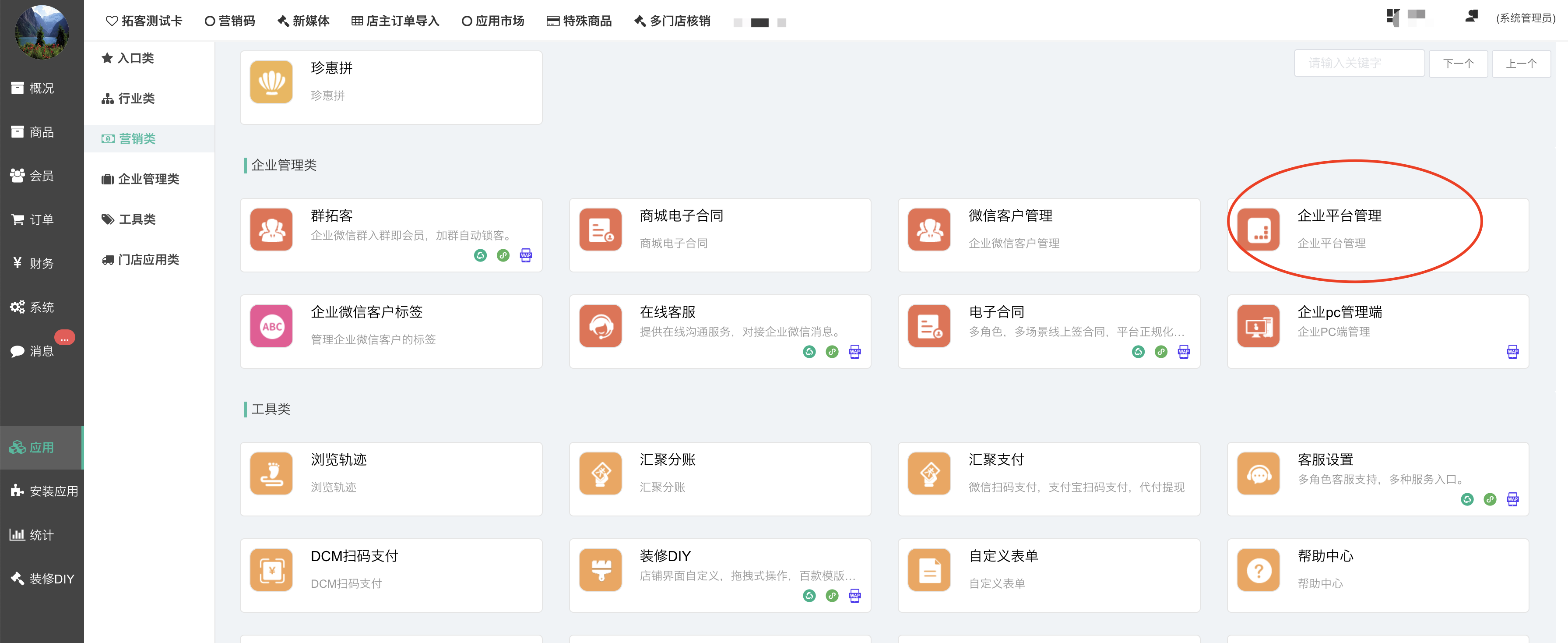Click the WAP icon on 企业pc管理端 card
The width and height of the screenshot is (1568, 643).
pos(1512,351)
